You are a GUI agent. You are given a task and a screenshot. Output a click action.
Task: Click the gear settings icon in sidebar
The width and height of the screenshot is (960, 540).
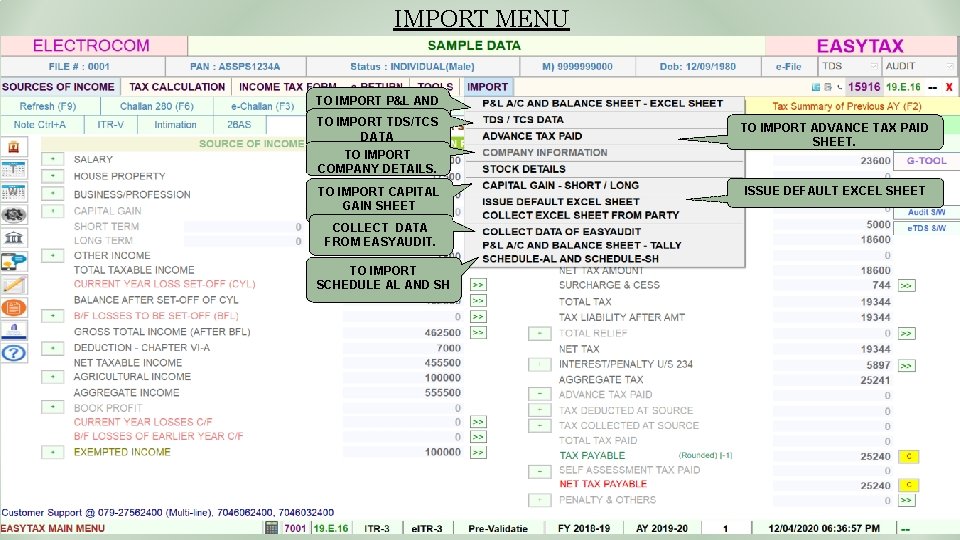click(x=13, y=215)
